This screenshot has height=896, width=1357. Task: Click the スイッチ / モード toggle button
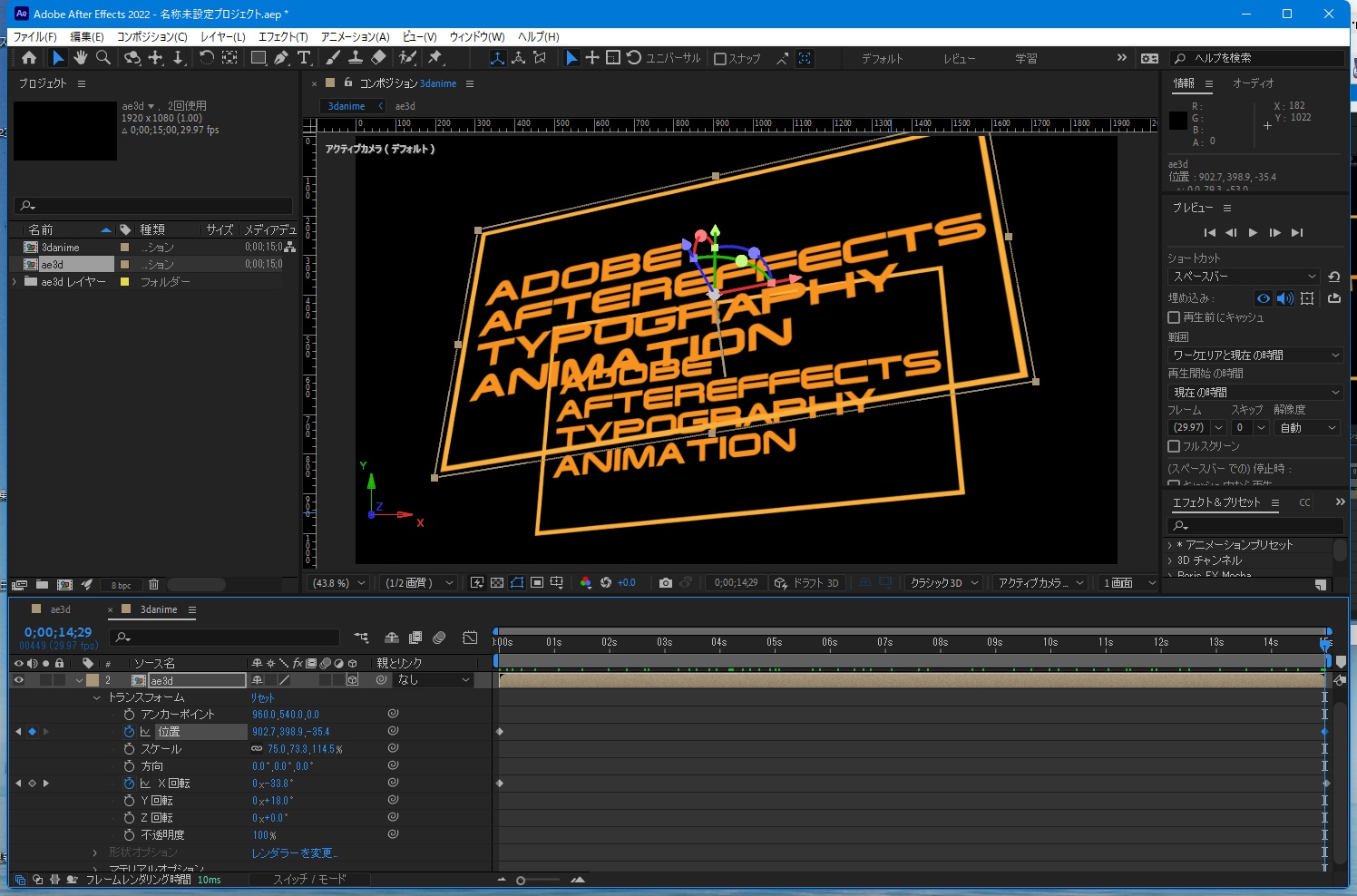pyautogui.click(x=309, y=879)
